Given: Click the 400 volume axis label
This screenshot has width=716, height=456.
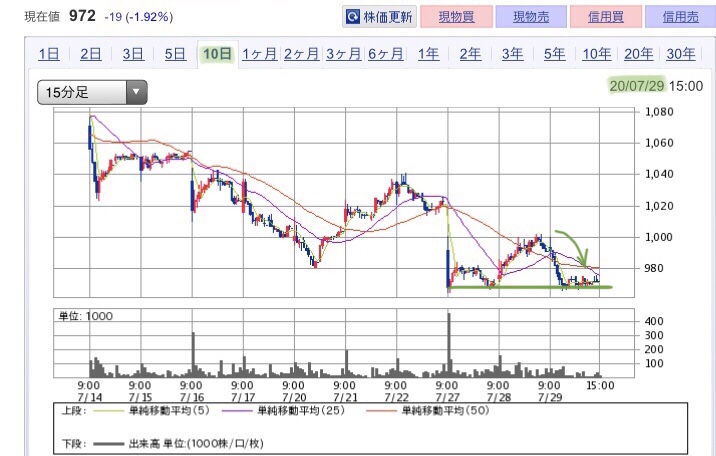Looking at the screenshot, I should pos(653,321).
